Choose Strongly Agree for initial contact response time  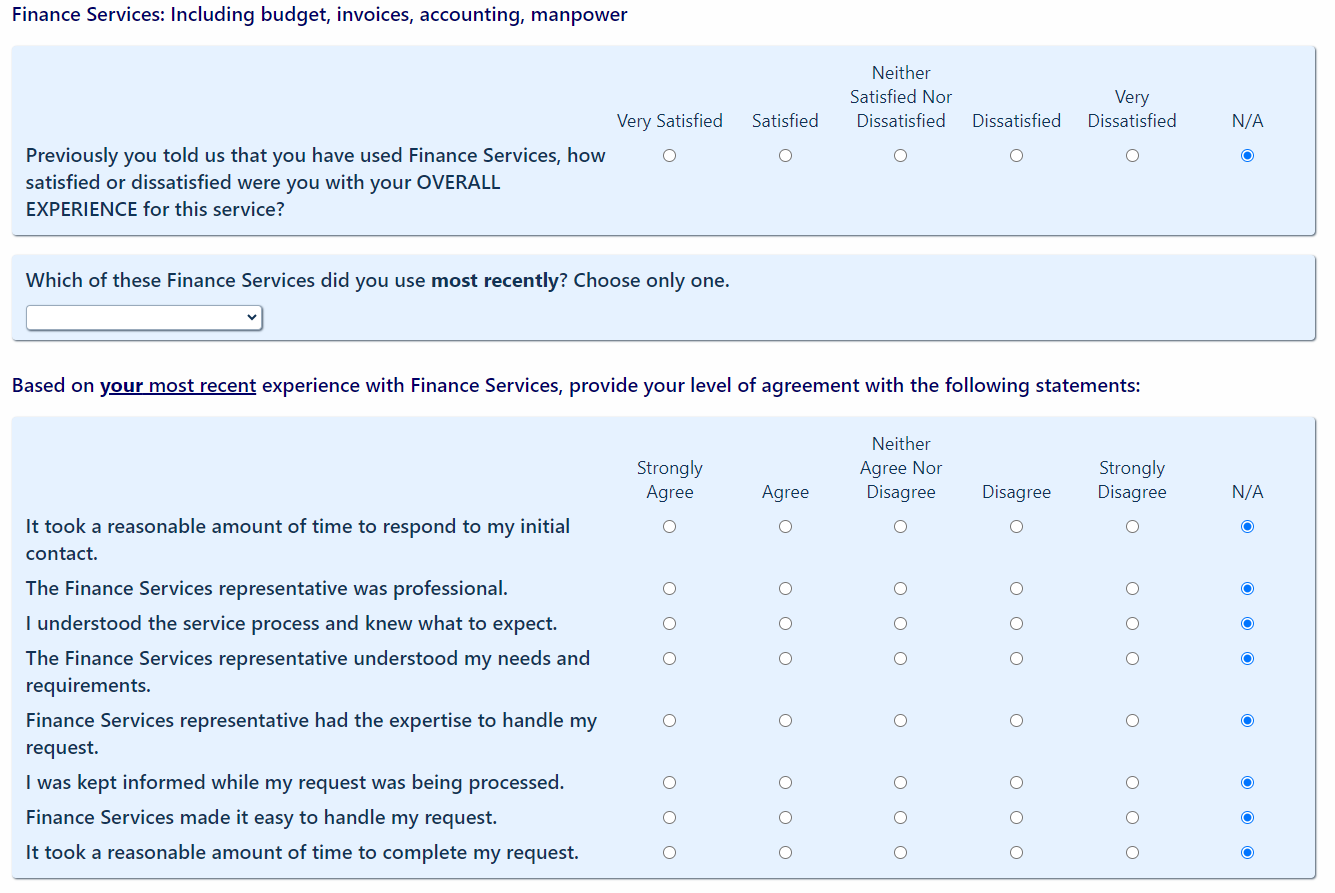pos(669,527)
